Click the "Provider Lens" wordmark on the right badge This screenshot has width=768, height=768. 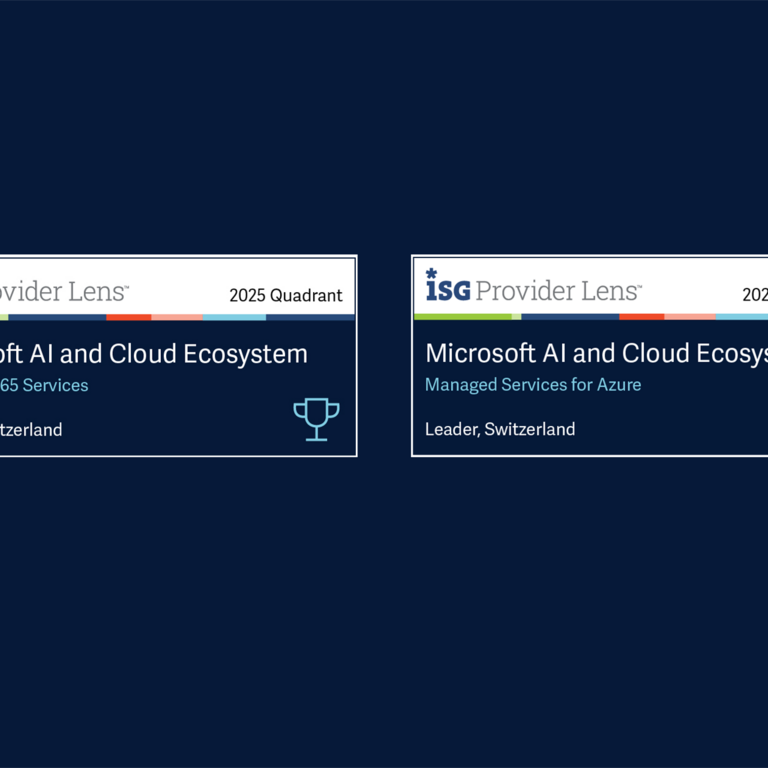[x=558, y=291]
